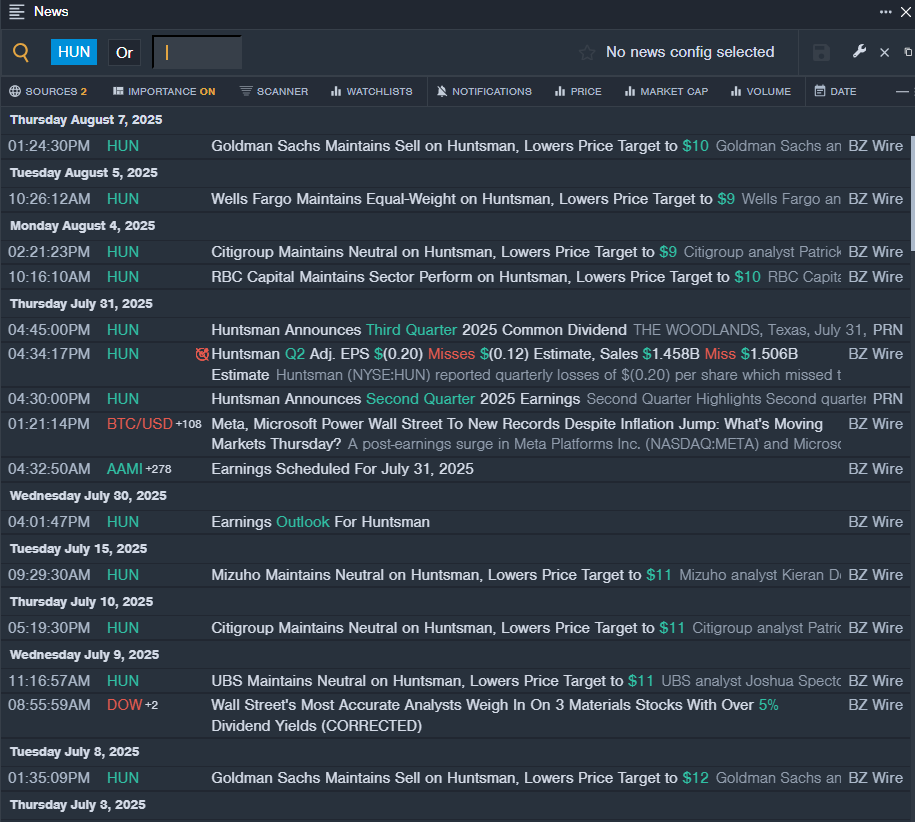Star the news config as favorite
915x822 pixels.
(587, 53)
